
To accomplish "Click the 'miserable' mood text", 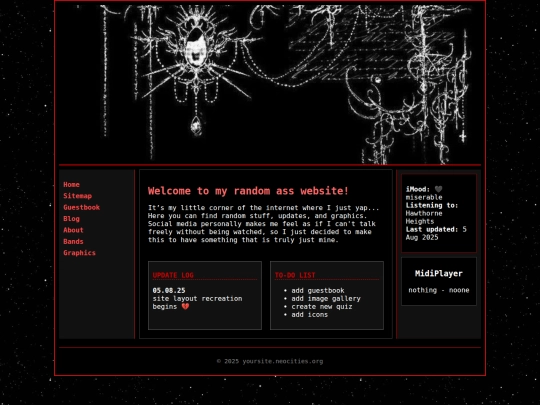I will tap(424, 197).
